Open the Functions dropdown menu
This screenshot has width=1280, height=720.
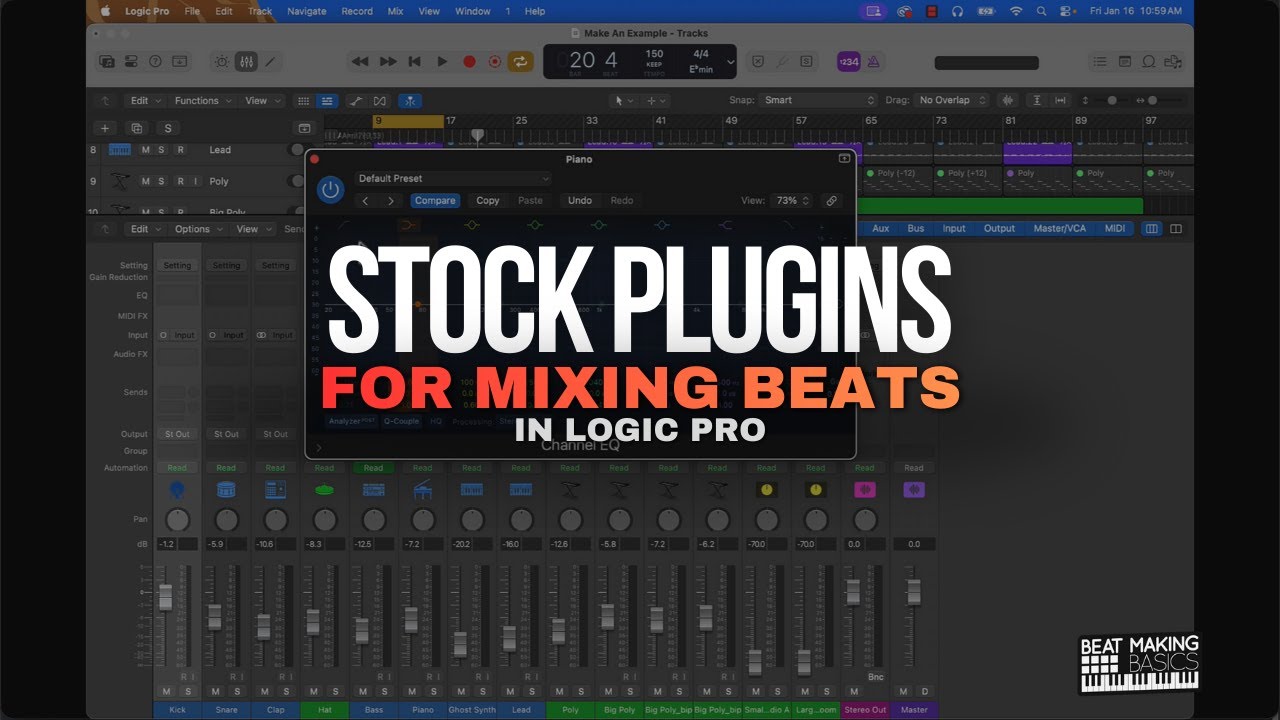(x=203, y=100)
